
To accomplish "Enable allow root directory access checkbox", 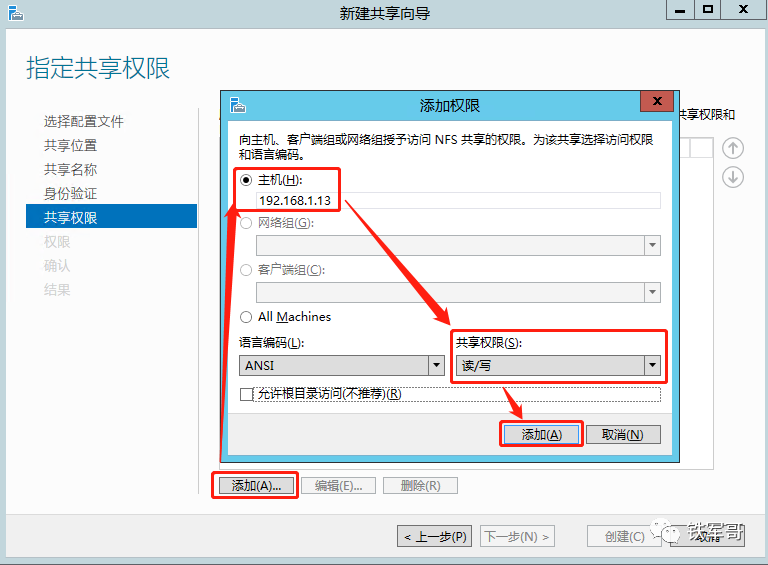I will pos(247,394).
